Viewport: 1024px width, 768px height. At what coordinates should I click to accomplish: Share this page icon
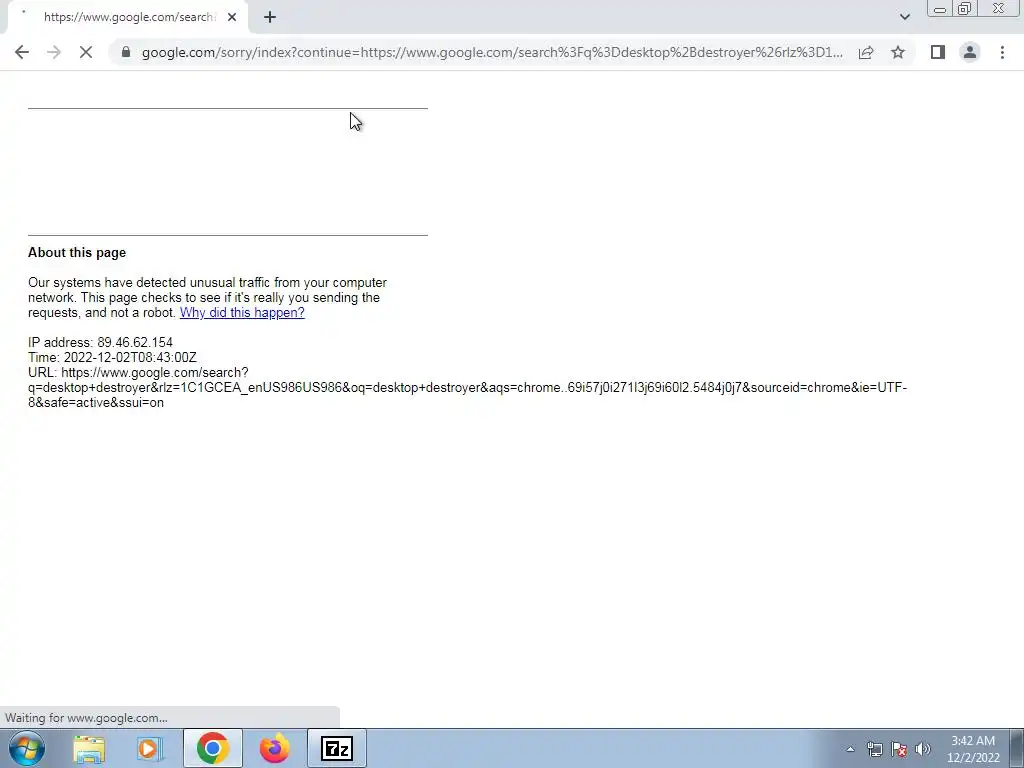click(866, 52)
